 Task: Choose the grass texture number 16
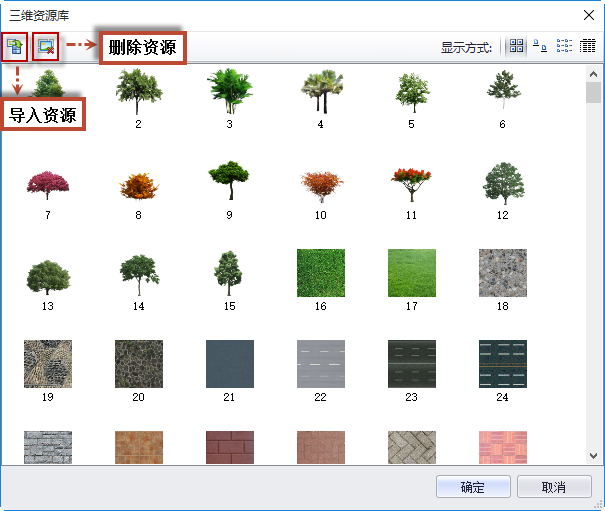[x=320, y=273]
